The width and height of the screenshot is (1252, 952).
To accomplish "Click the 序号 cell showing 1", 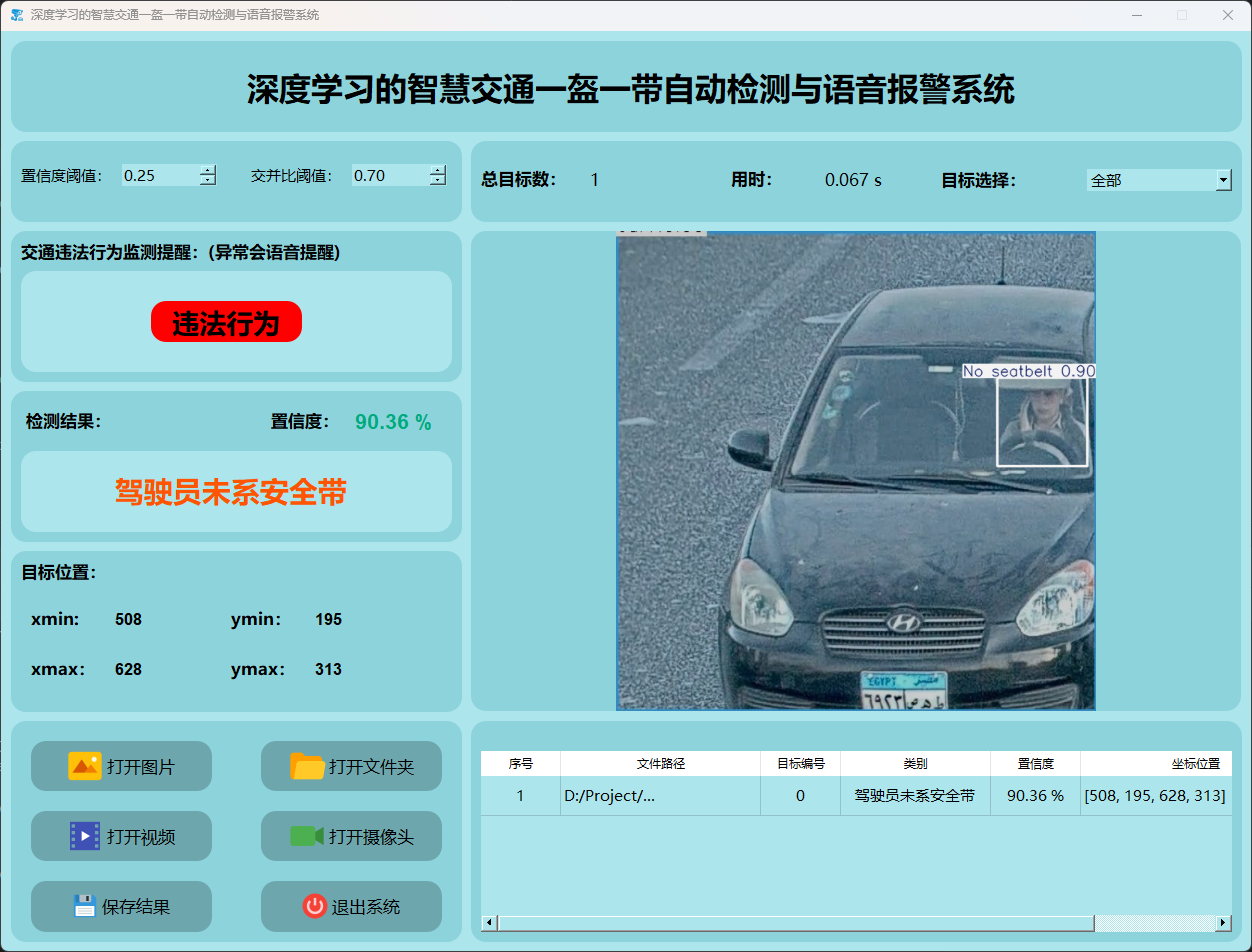I will 520,796.
